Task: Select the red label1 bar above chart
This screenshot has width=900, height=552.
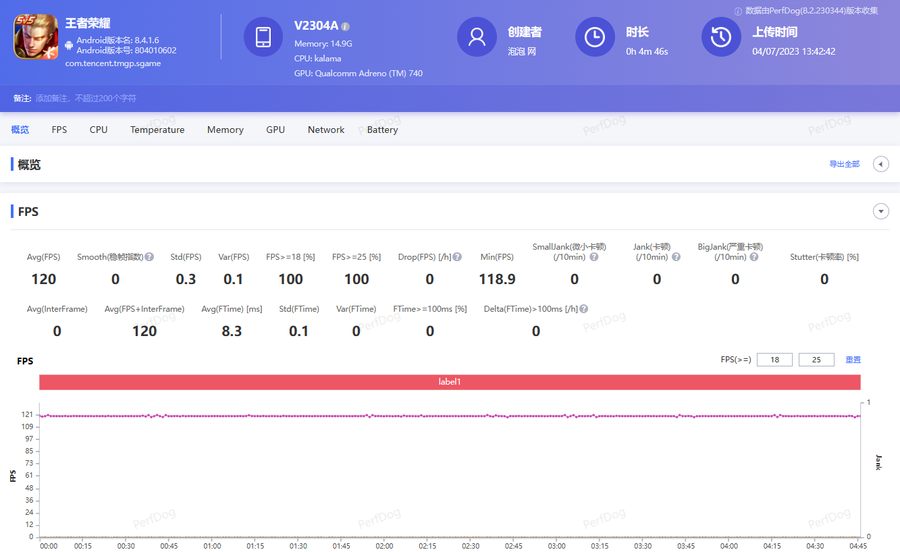Action: [449, 382]
